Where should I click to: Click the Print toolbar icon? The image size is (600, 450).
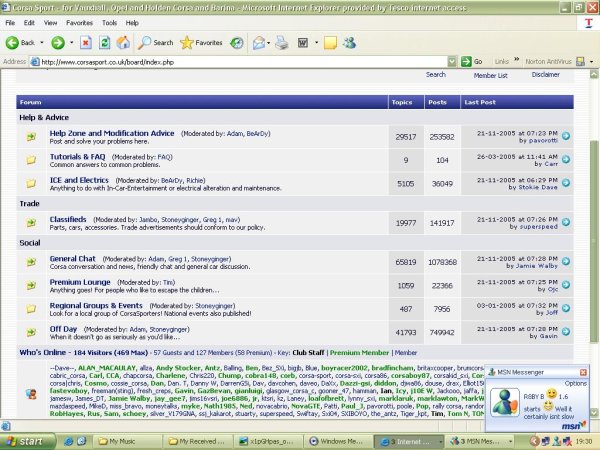click(x=281, y=43)
